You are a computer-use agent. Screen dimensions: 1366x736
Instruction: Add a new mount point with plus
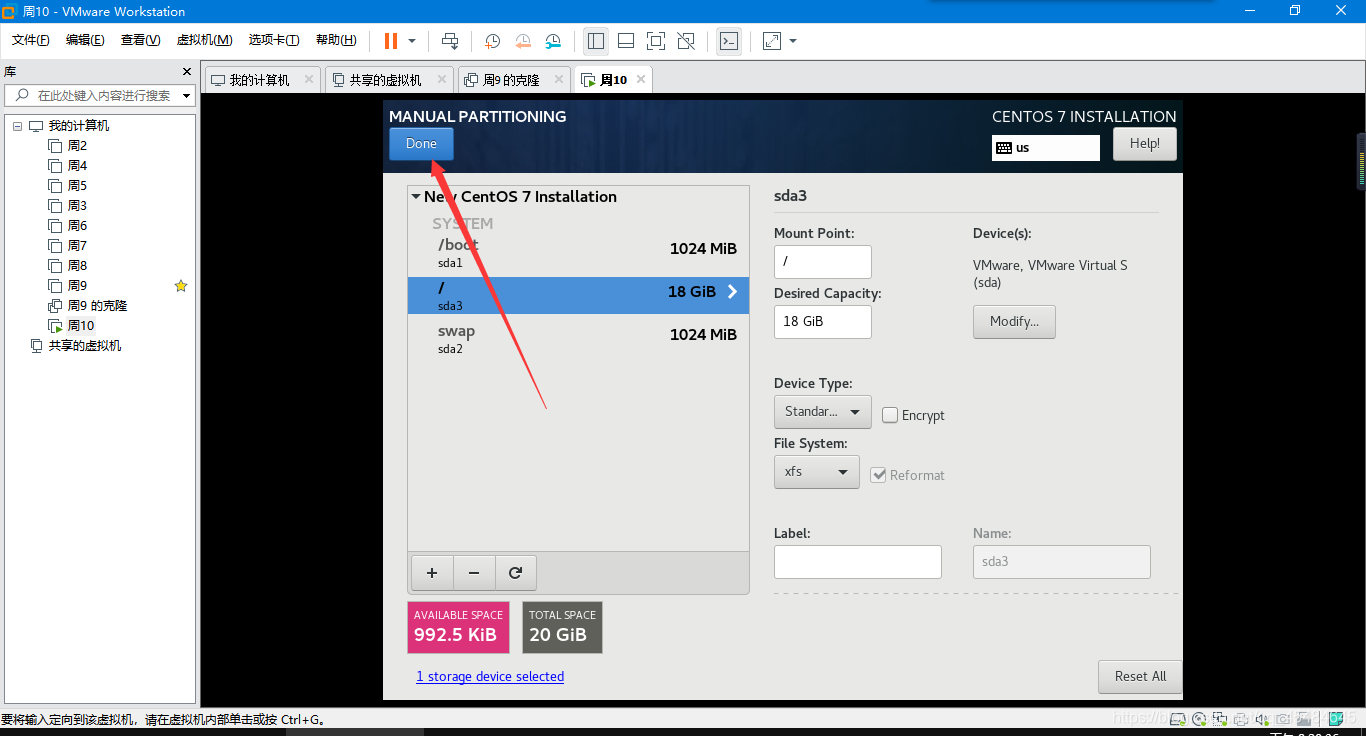(432, 573)
